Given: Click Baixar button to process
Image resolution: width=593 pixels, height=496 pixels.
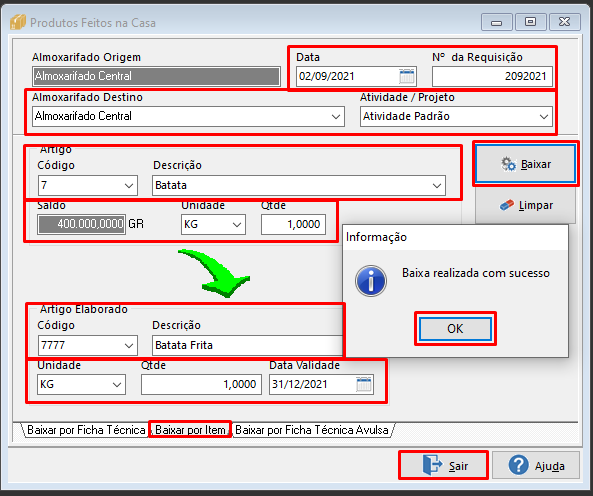Looking at the screenshot, I should (526, 164).
